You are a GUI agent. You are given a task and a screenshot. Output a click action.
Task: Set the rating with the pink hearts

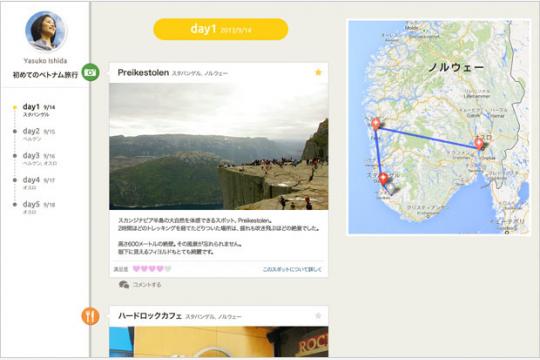point(152,269)
